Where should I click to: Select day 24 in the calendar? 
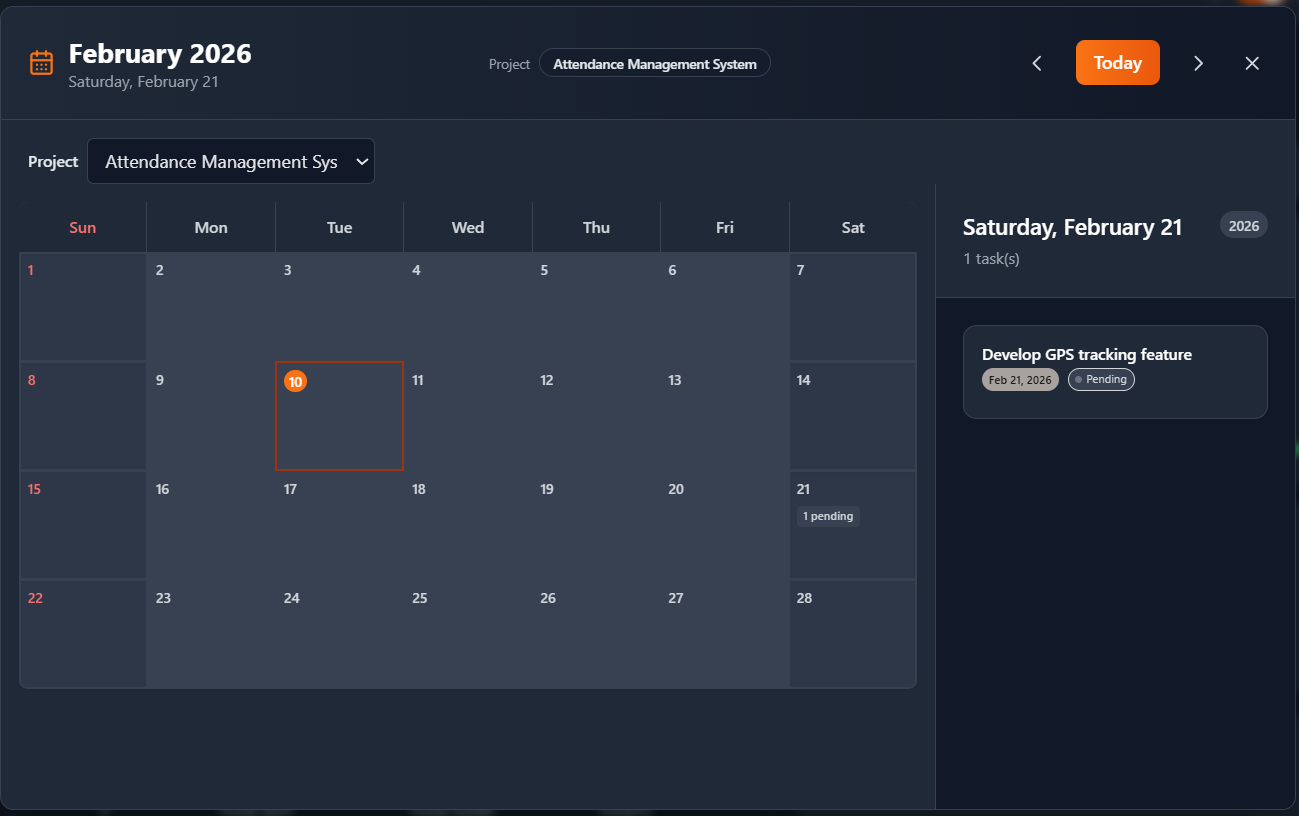point(339,633)
